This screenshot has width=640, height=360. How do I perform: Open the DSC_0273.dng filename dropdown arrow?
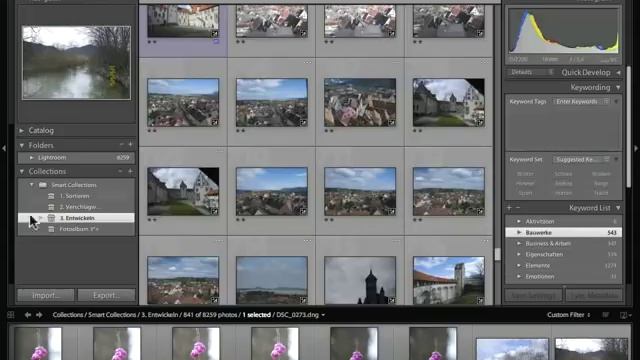323,315
